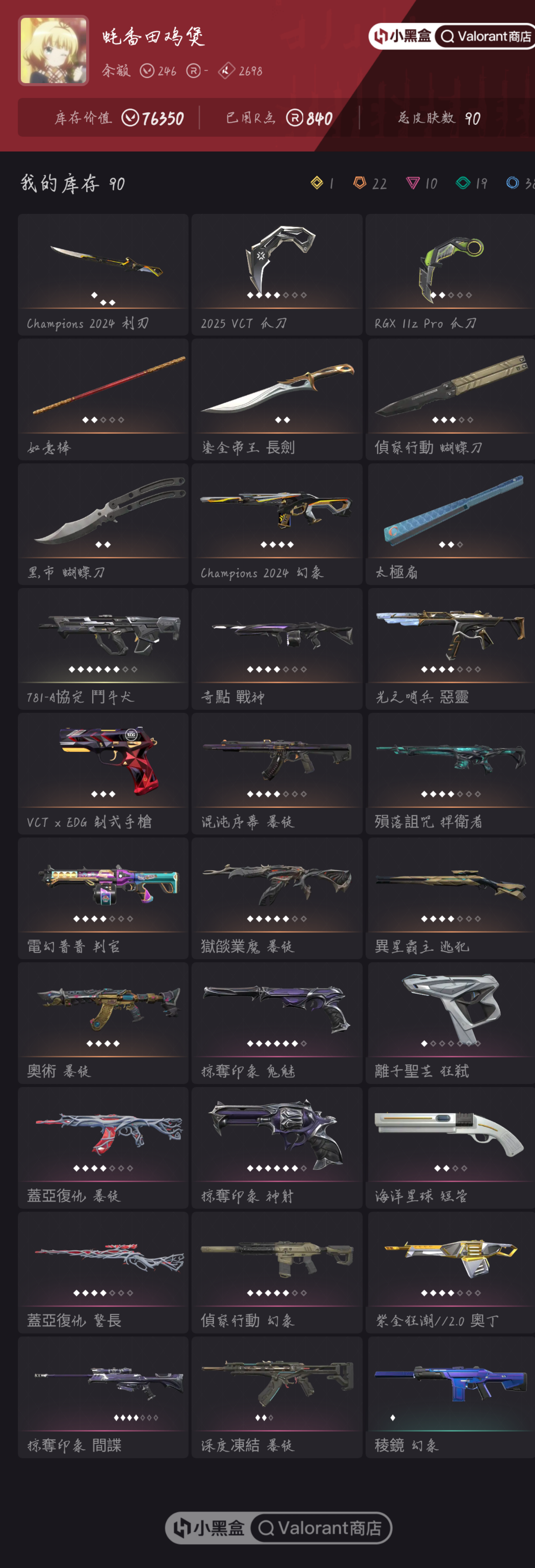Click the bottom 小黑盒 Valorant商店 banner

coord(278,1527)
